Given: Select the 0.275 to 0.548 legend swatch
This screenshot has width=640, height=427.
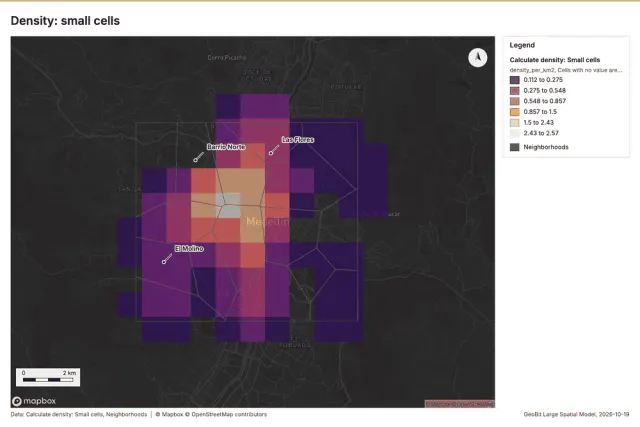Looking at the screenshot, I should tap(515, 91).
